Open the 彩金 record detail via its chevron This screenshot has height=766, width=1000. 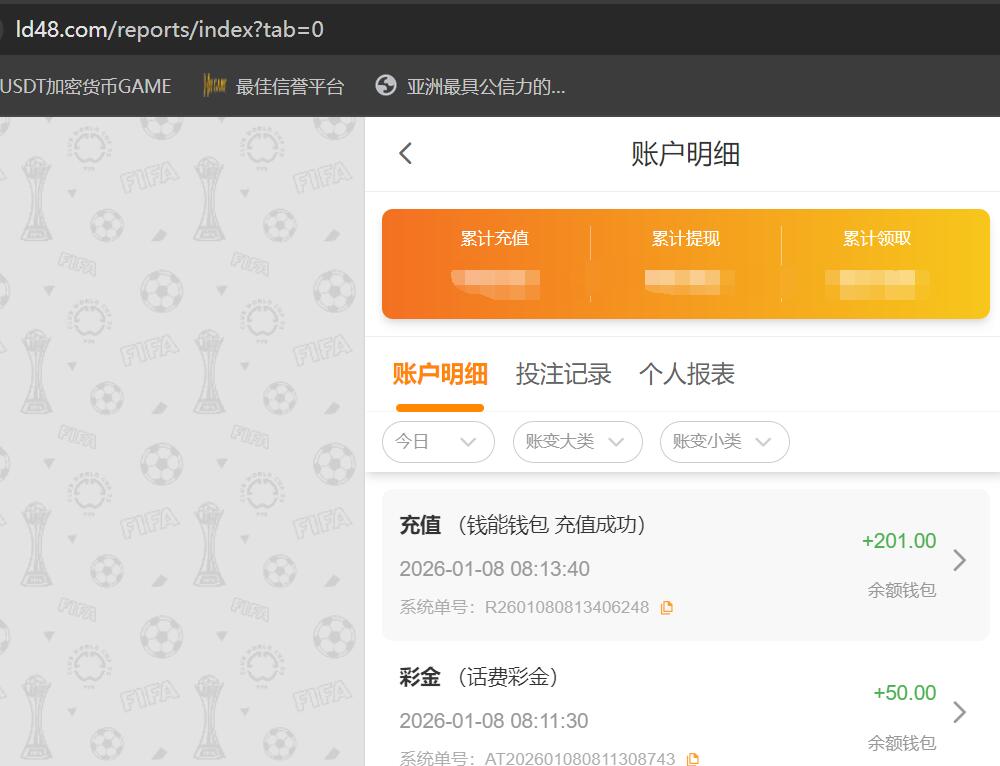coord(959,712)
